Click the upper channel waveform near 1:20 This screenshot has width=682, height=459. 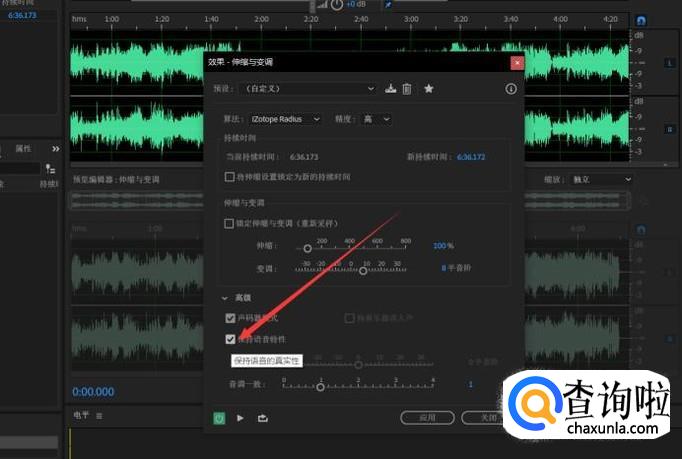[x=162, y=63]
